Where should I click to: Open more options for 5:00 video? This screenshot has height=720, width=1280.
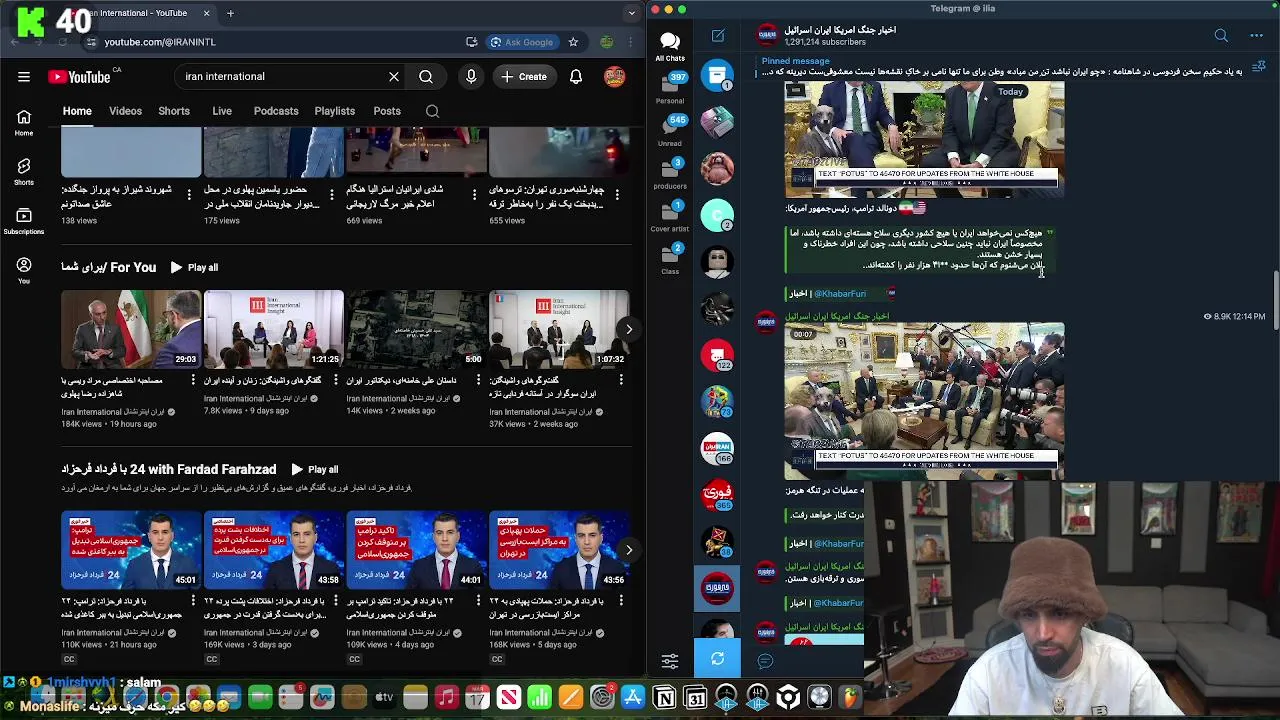coord(478,381)
